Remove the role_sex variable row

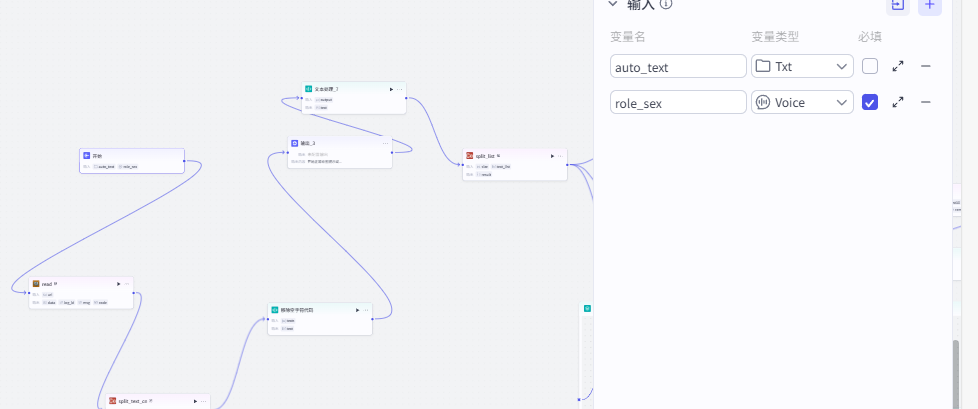pyautogui.click(x=926, y=102)
